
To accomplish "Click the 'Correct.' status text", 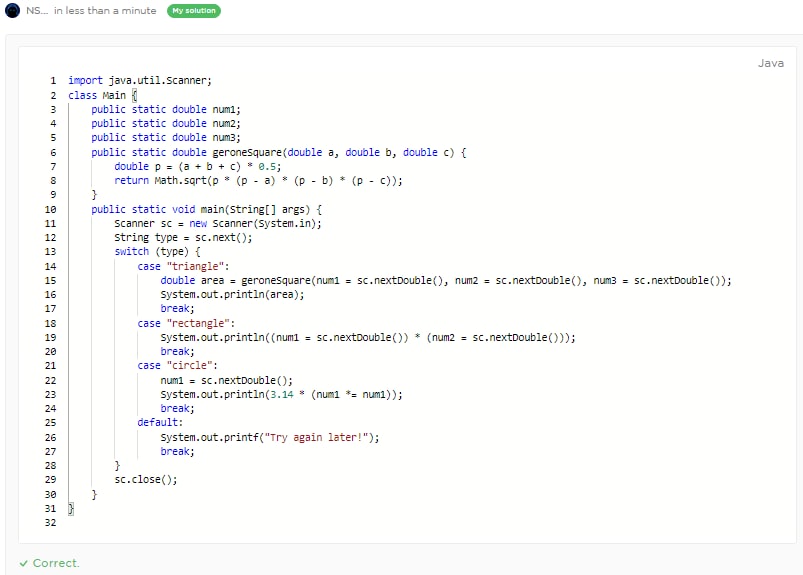I will [56, 563].
